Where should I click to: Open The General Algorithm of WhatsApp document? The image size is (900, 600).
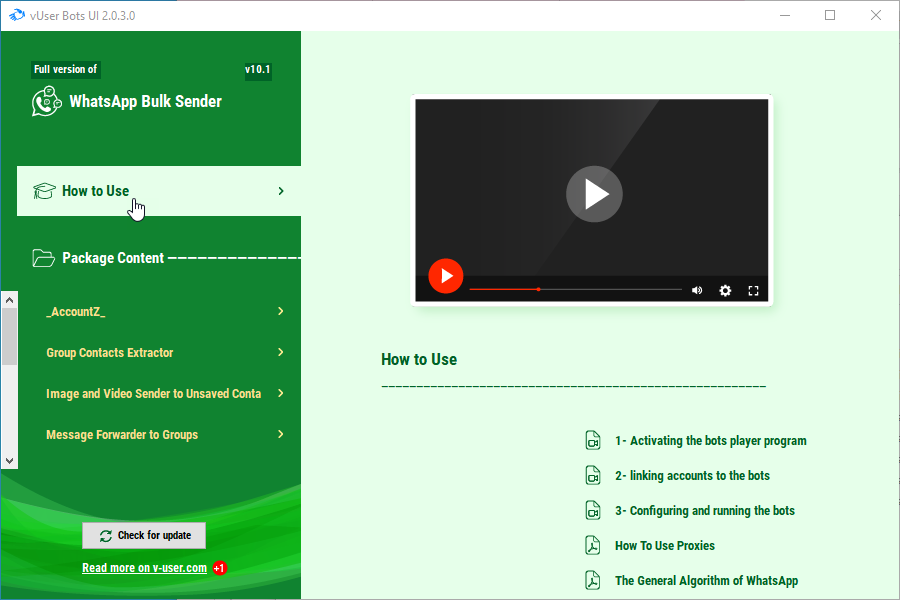(707, 581)
